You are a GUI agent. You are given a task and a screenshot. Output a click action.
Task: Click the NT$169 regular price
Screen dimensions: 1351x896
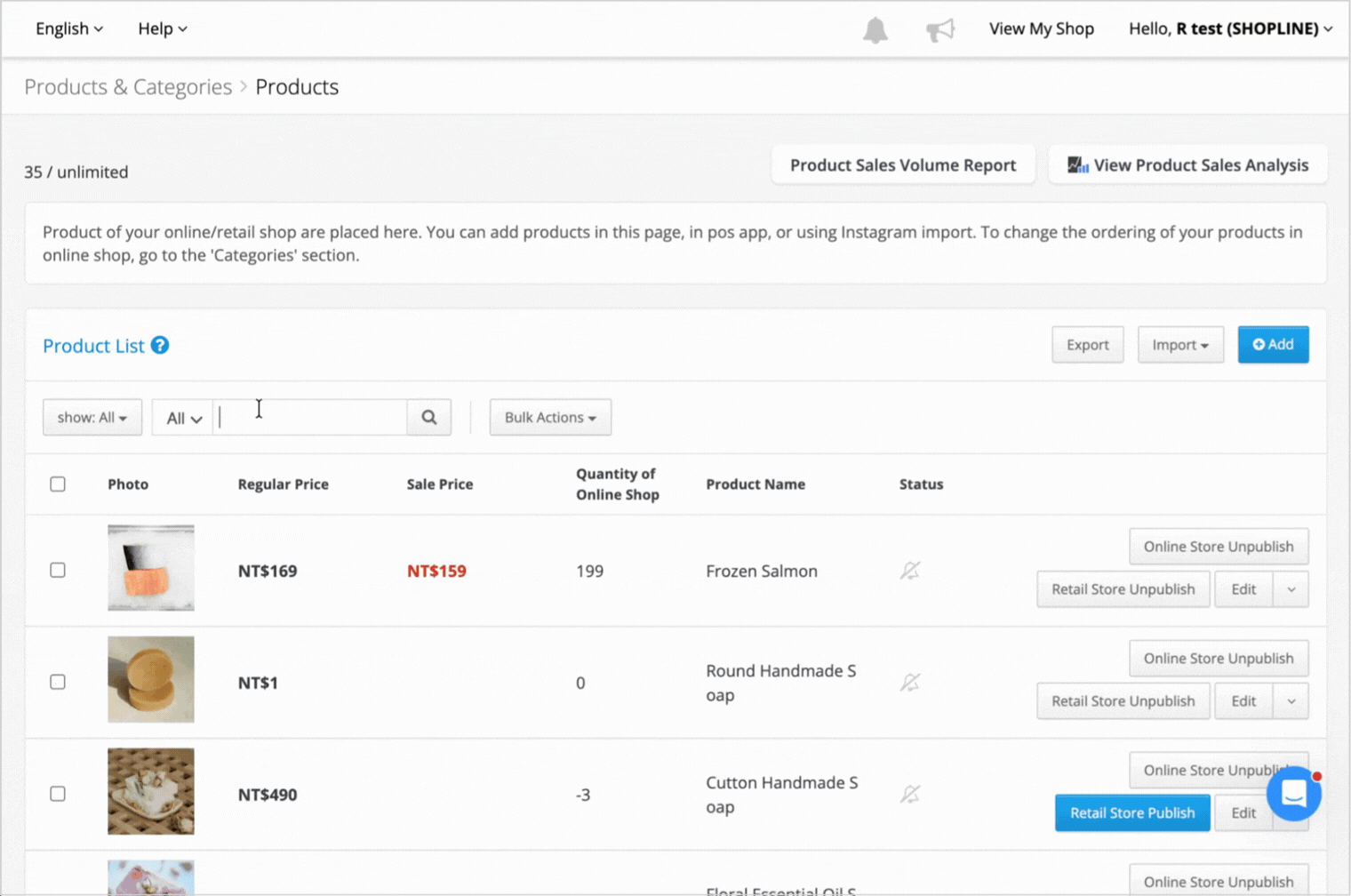tap(268, 571)
